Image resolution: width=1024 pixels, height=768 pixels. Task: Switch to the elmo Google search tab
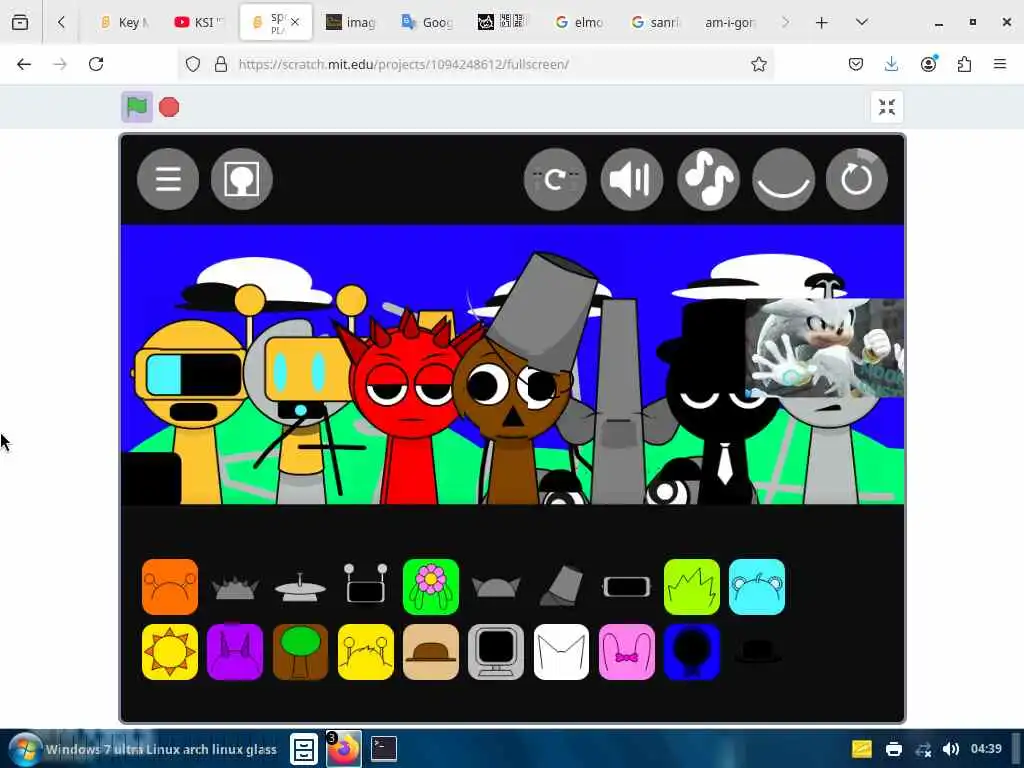coord(579,22)
